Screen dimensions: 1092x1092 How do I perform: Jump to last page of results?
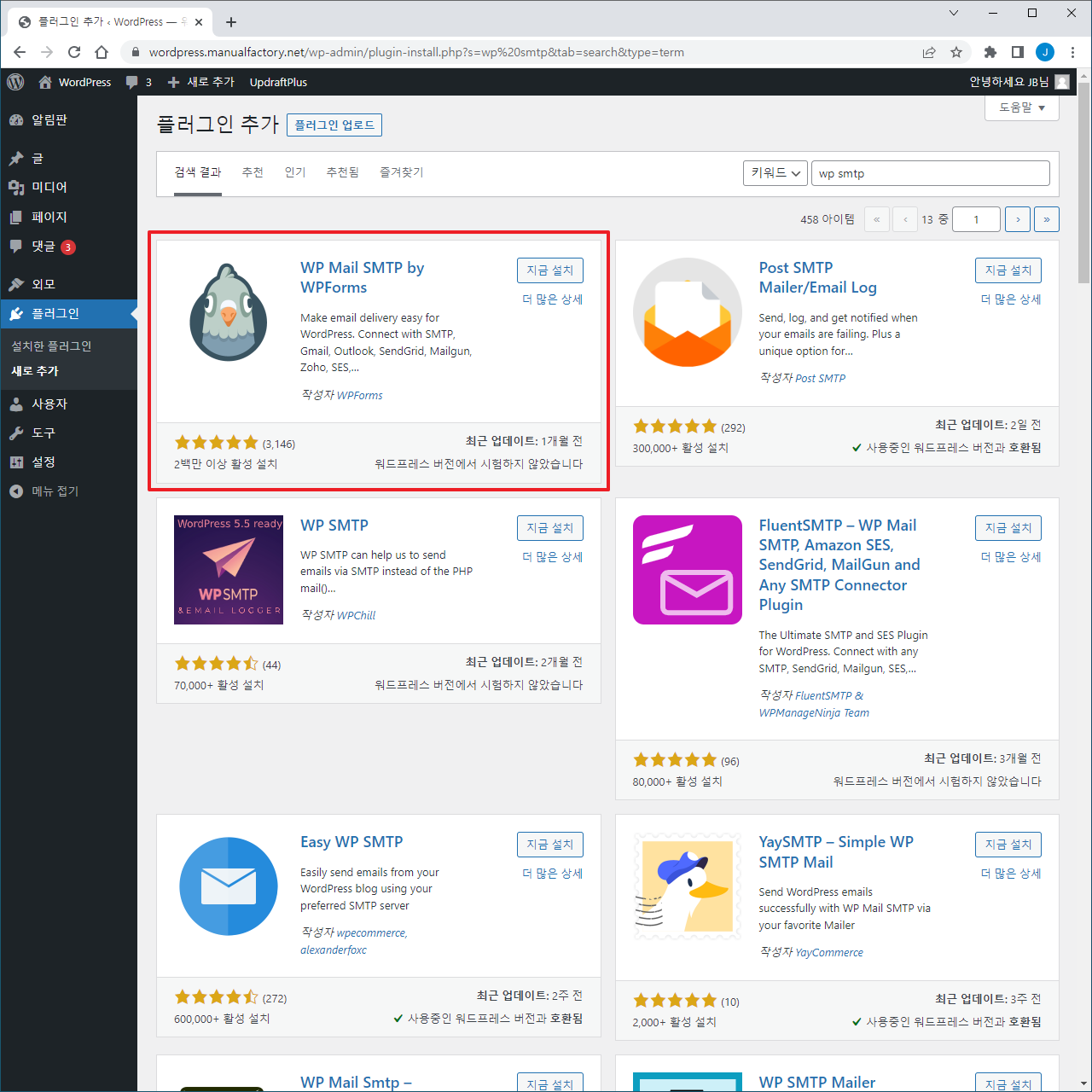[x=1047, y=219]
